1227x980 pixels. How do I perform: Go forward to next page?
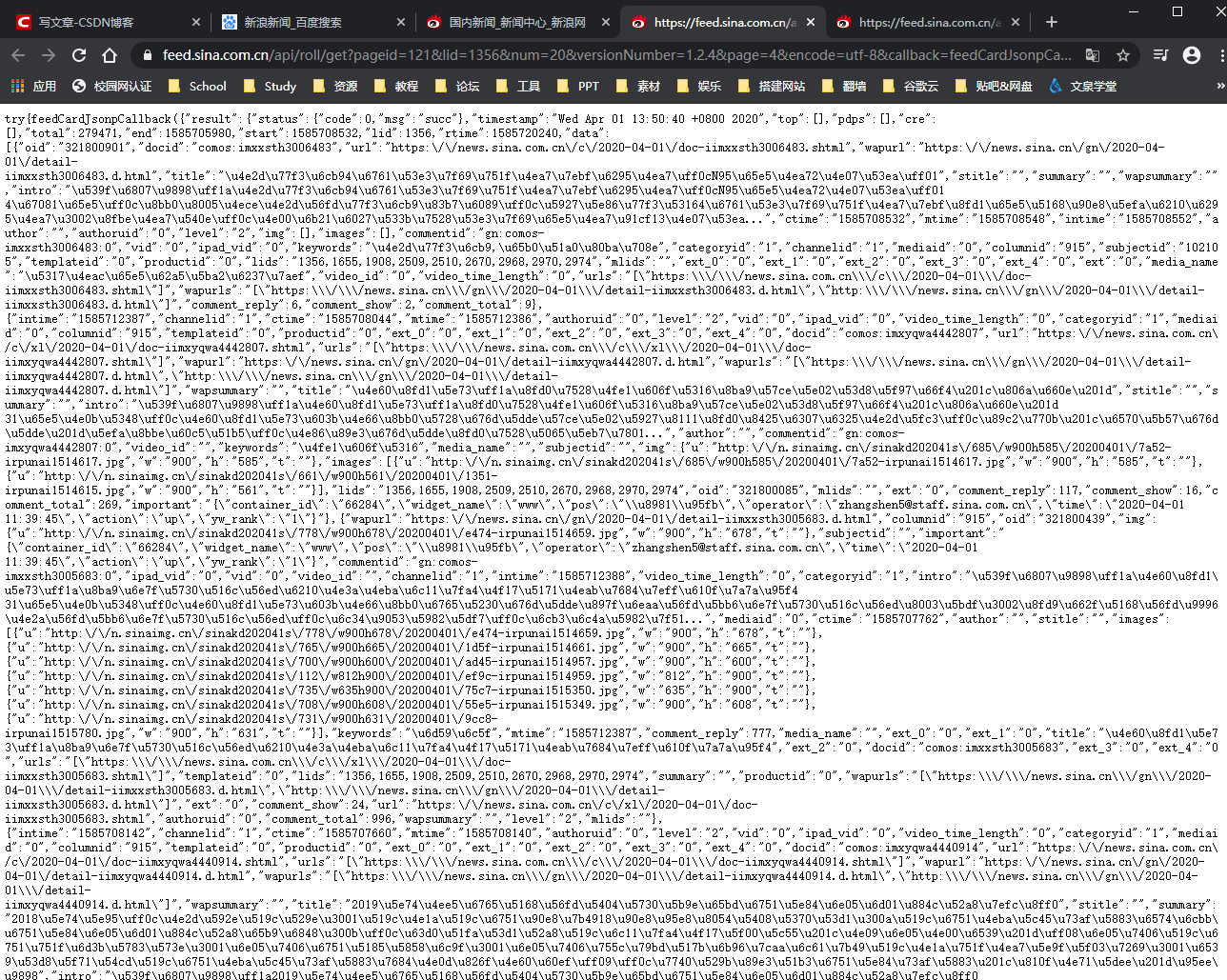(49, 55)
